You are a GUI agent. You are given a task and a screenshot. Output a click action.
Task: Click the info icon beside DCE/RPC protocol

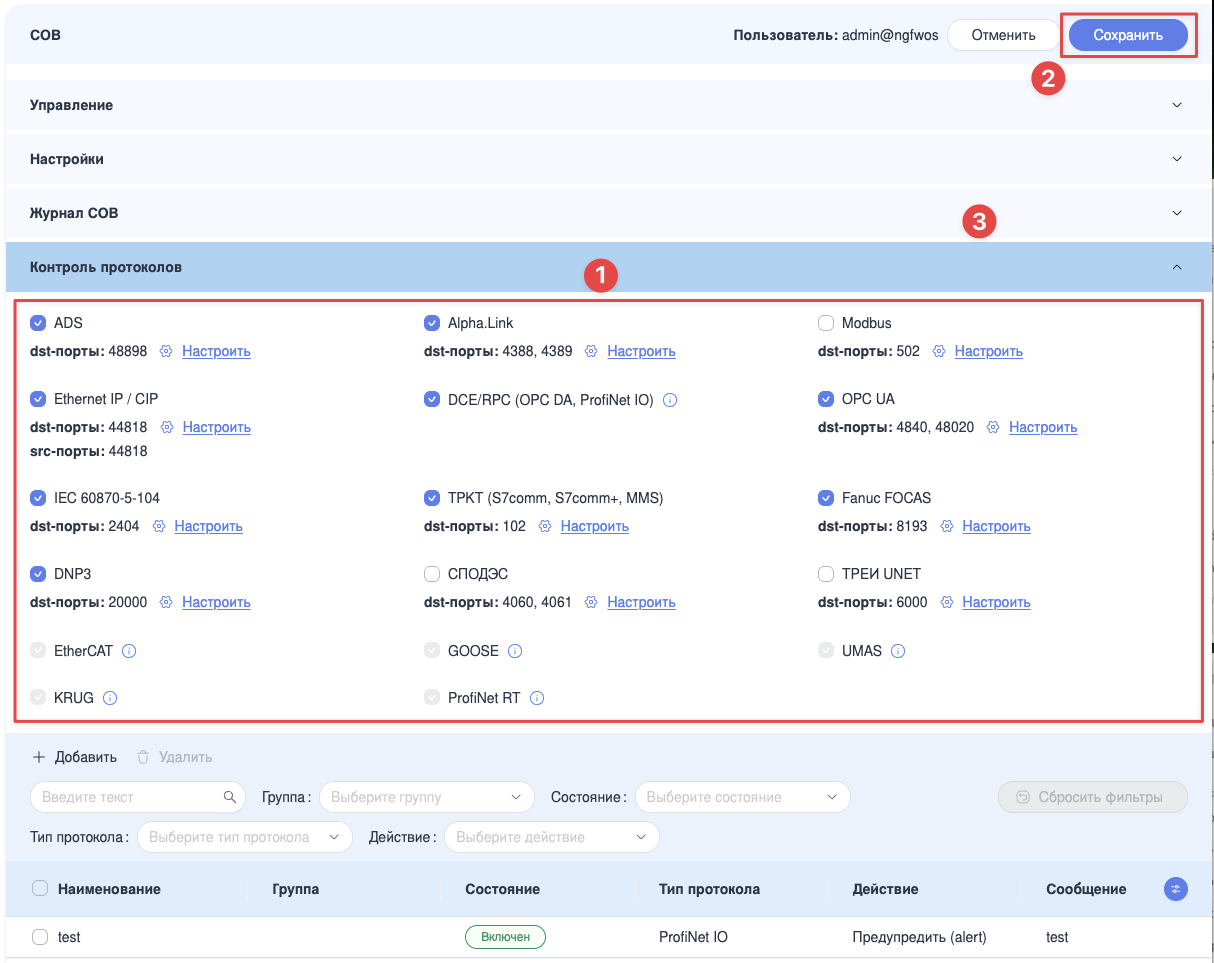click(x=670, y=400)
